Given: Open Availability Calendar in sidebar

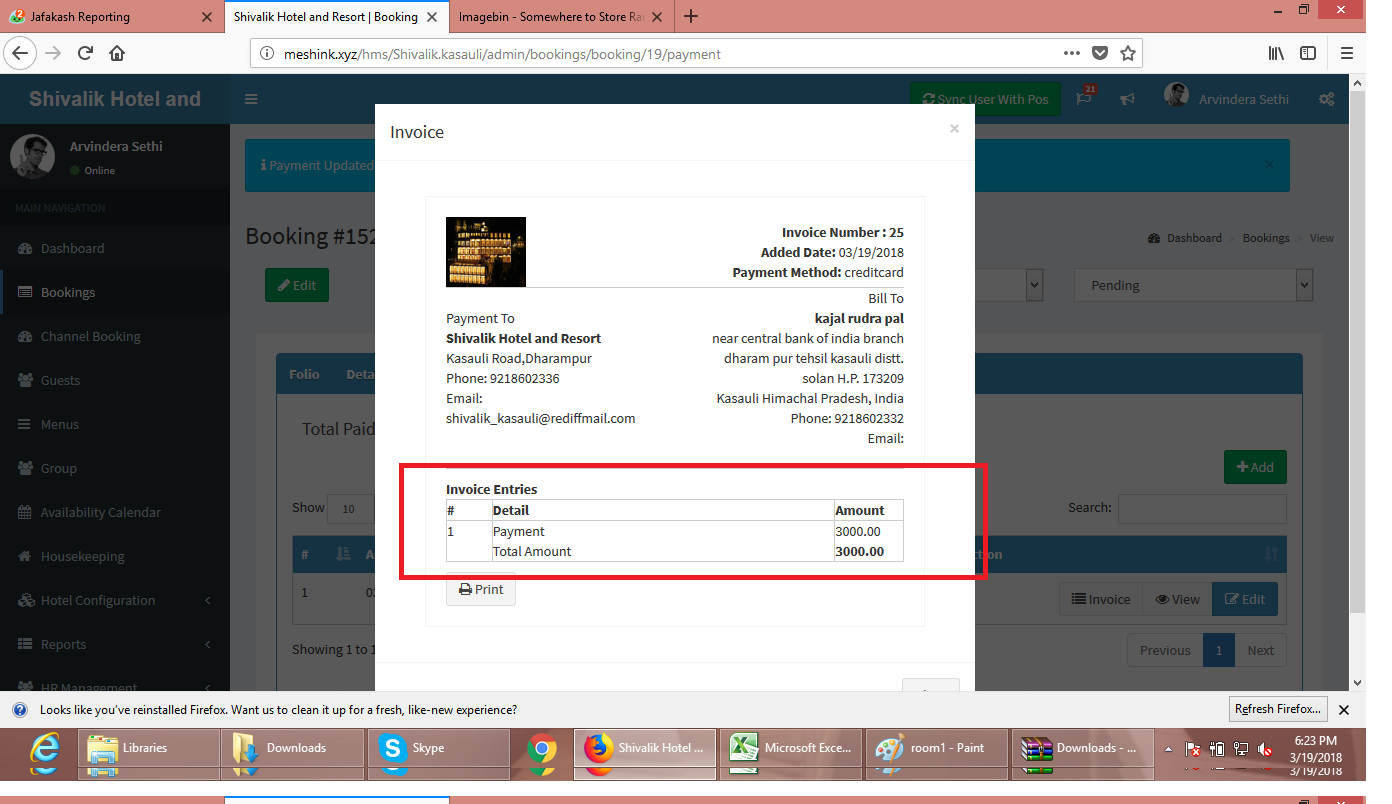Looking at the screenshot, I should pos(115,512).
